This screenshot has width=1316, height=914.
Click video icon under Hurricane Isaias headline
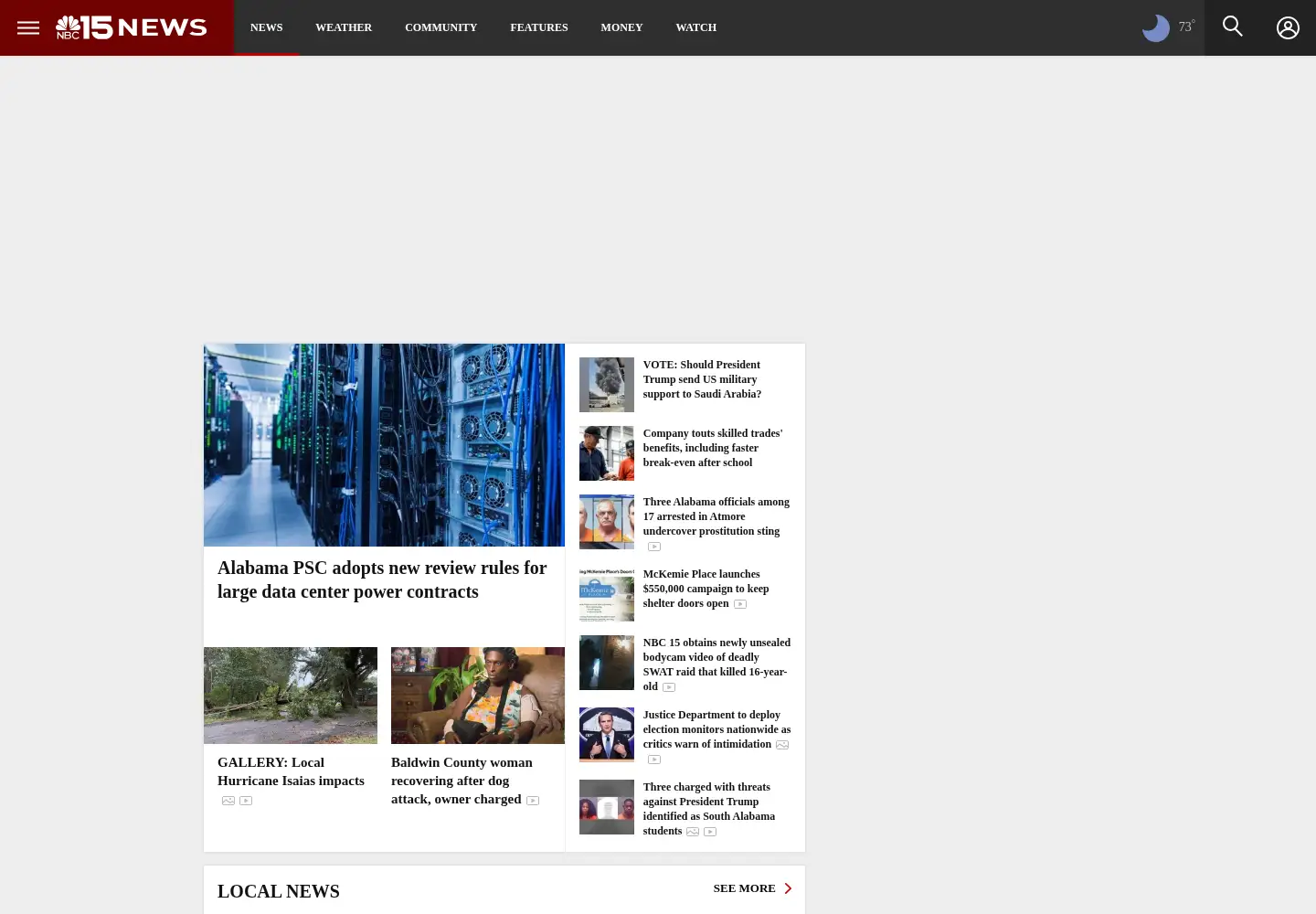[x=246, y=801]
